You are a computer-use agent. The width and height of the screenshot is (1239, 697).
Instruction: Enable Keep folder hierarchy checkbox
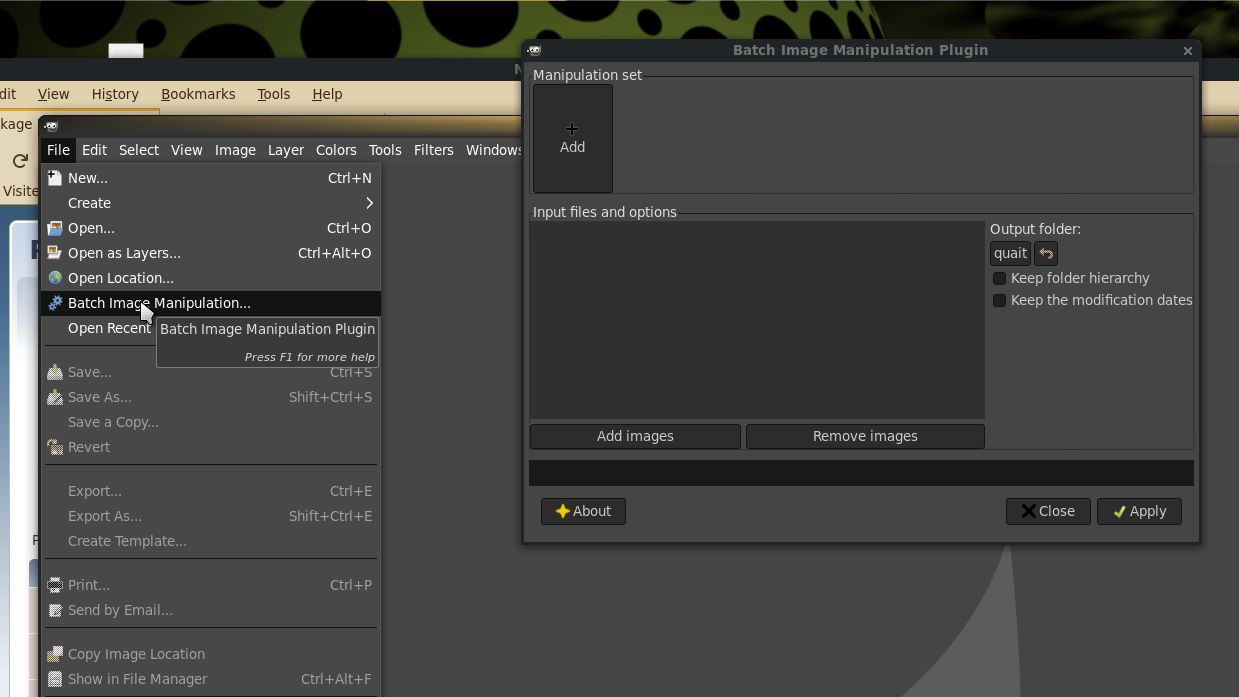click(x=999, y=278)
